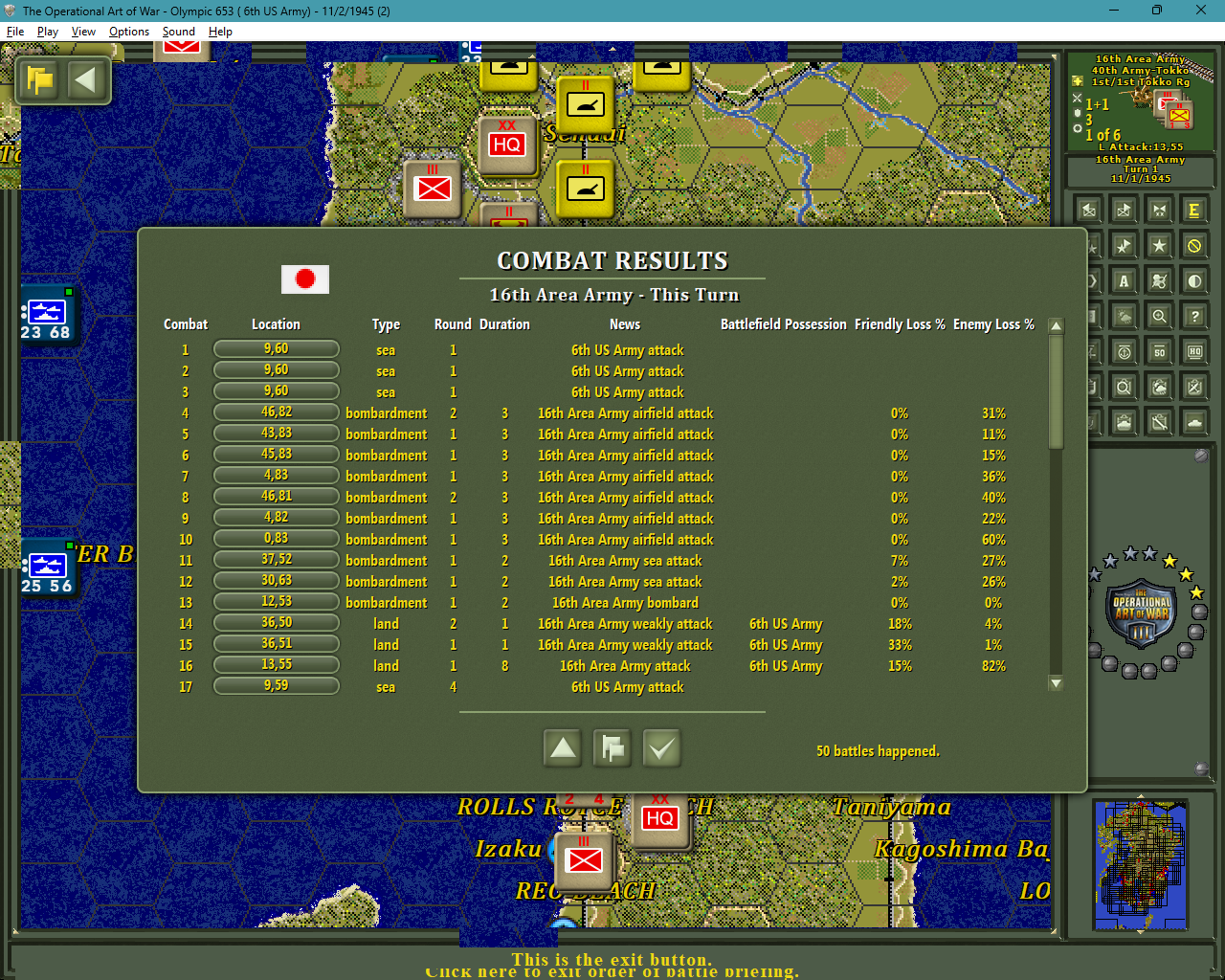Image resolution: width=1225 pixels, height=980 pixels.
Task: Click location 13,55 button for combat 16
Action: [277, 665]
